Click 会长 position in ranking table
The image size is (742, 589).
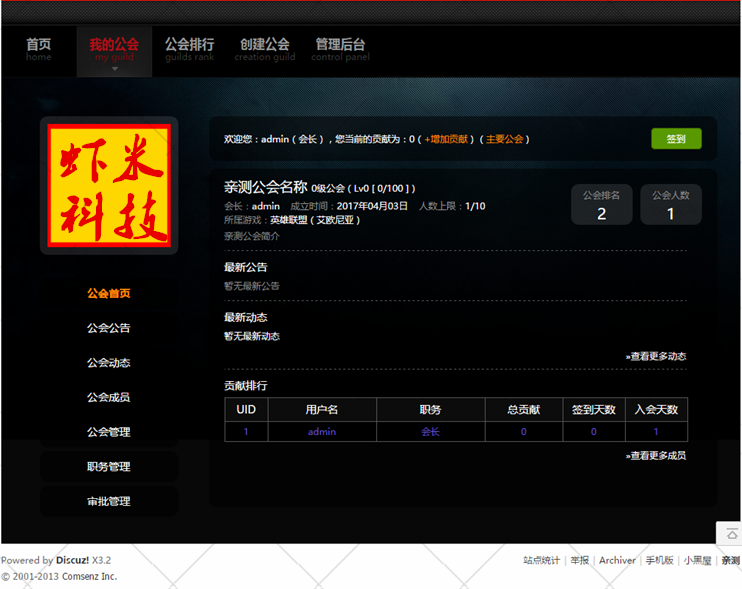click(430, 431)
